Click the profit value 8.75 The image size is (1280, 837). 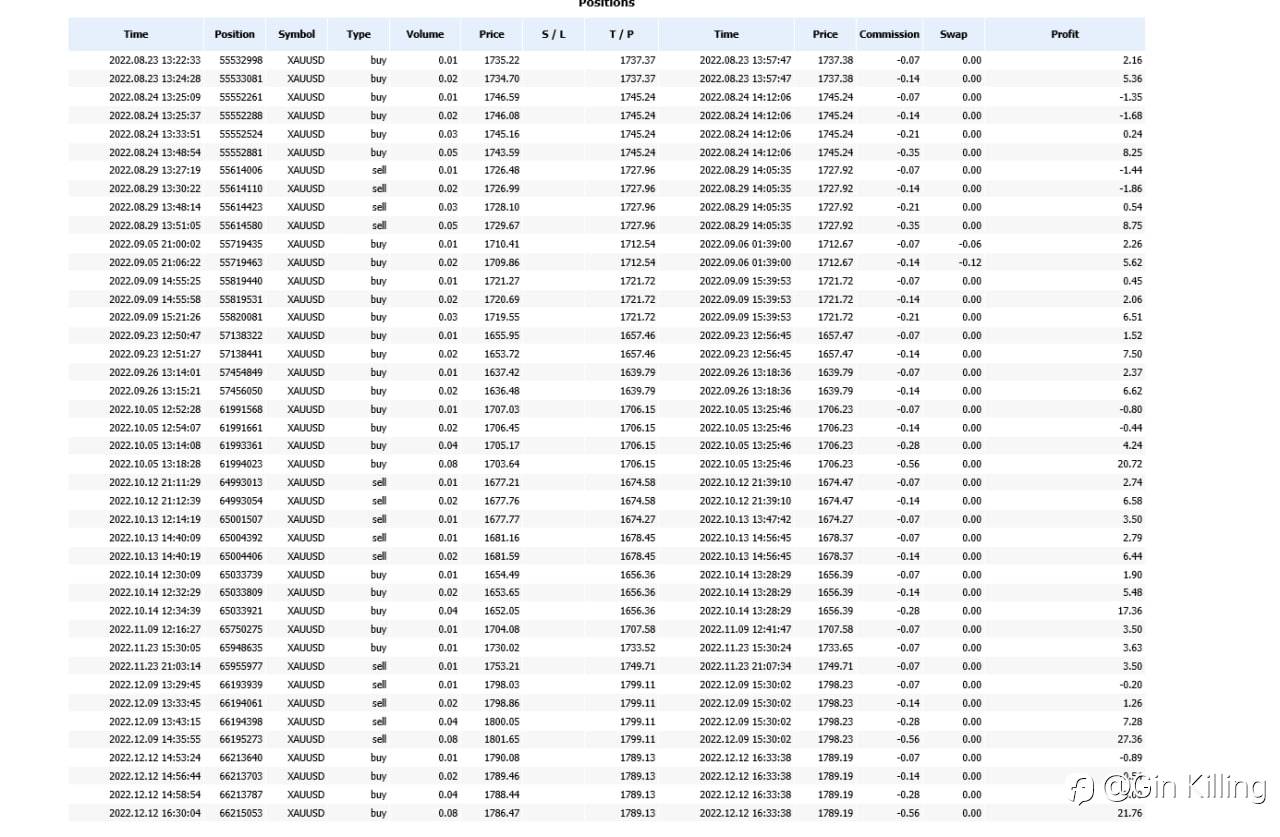[x=1133, y=225]
